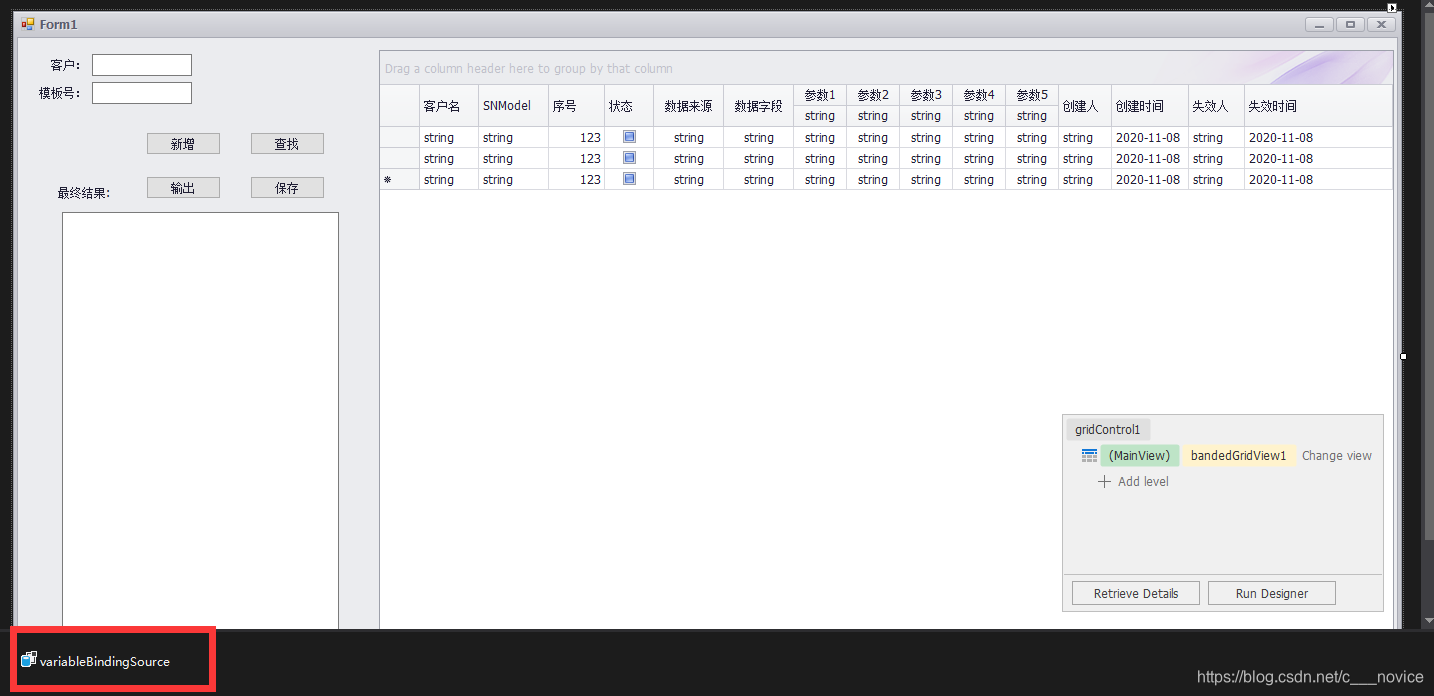Screen dimensions: 1434x696
Task: Click the 新增 button
Action: tap(183, 144)
